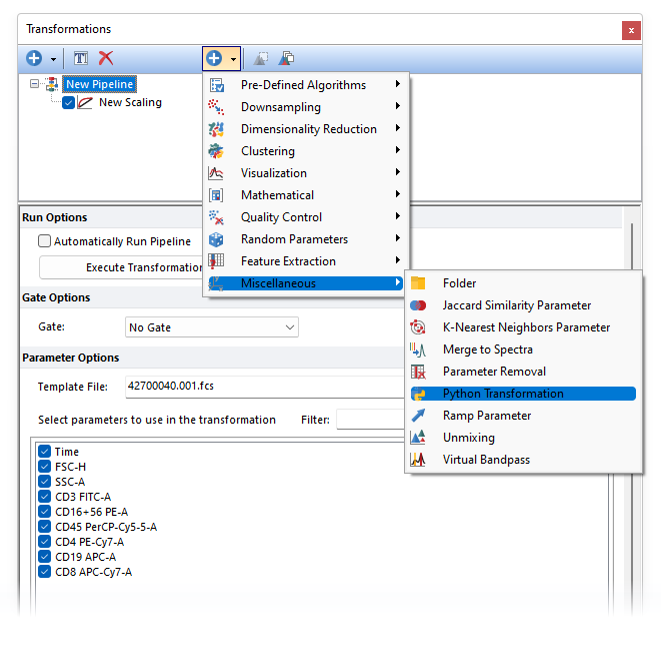Select Parameter Removal from submenu
The width and height of the screenshot is (661, 648).
(494, 372)
